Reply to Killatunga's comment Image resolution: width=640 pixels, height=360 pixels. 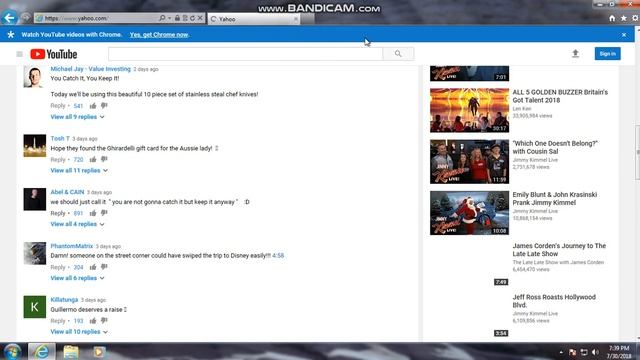click(x=58, y=321)
